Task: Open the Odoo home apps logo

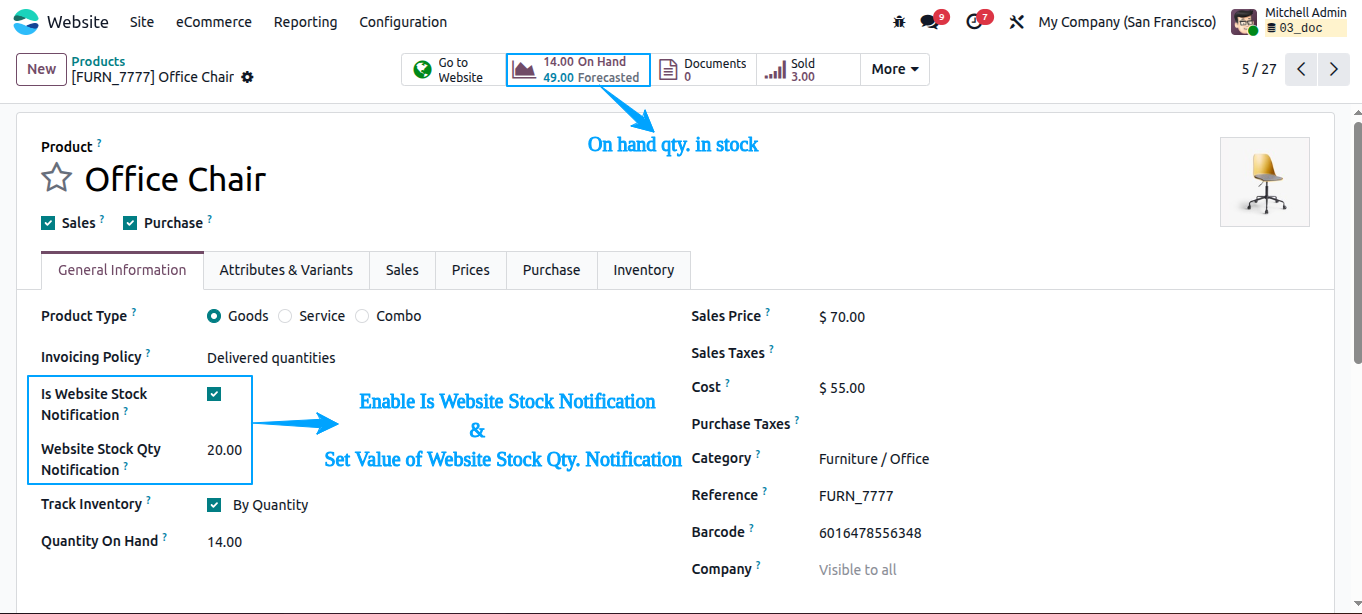Action: (26, 22)
